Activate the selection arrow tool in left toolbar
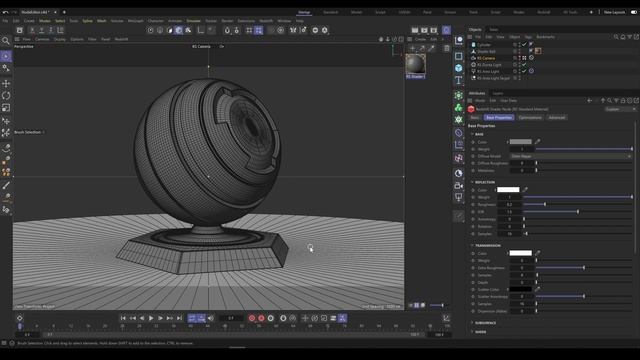This screenshot has width=640, height=360. pos(6,56)
